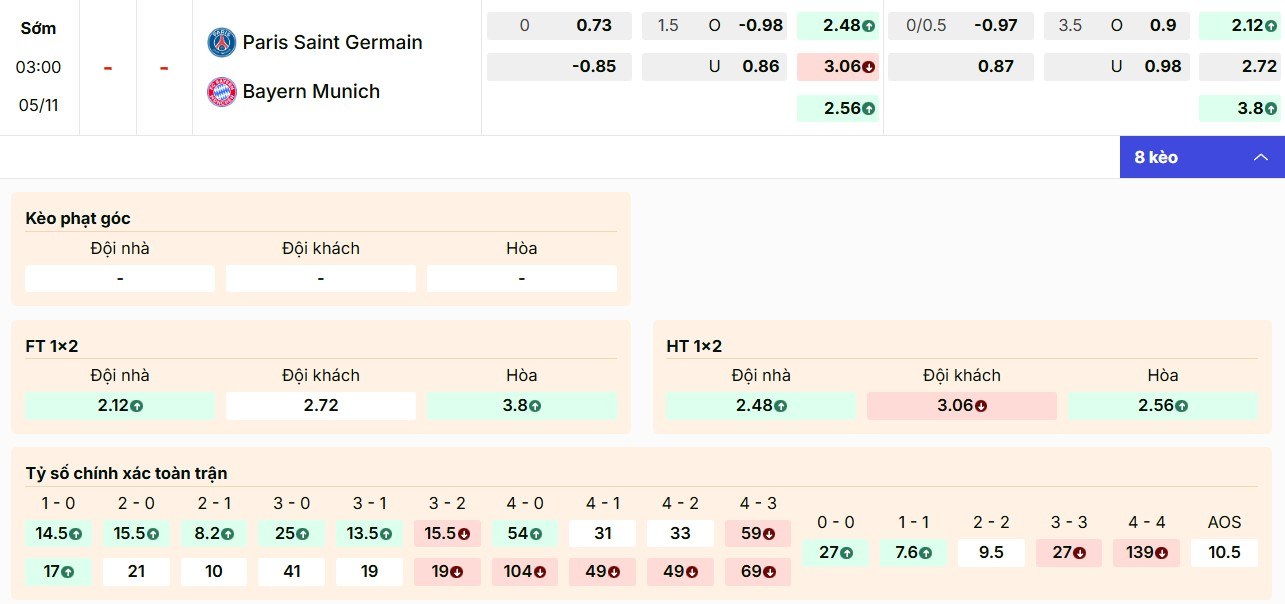
Task: Select FT 1×2 home odds 2.12
Action: click(x=120, y=406)
